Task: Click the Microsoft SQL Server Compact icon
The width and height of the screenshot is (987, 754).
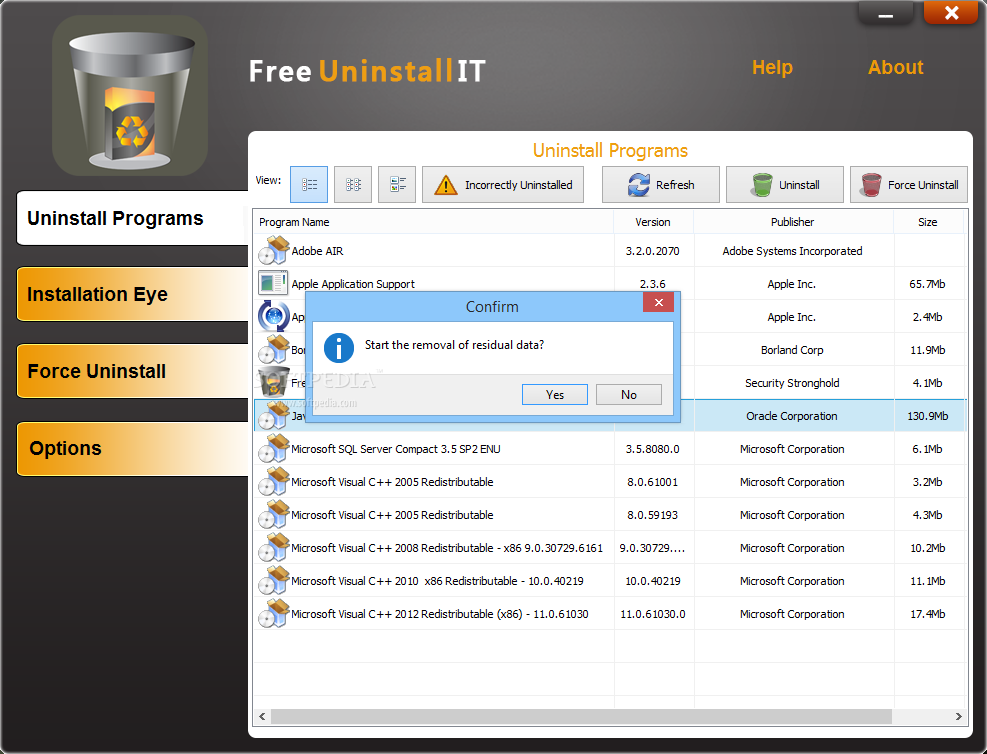Action: click(x=274, y=448)
